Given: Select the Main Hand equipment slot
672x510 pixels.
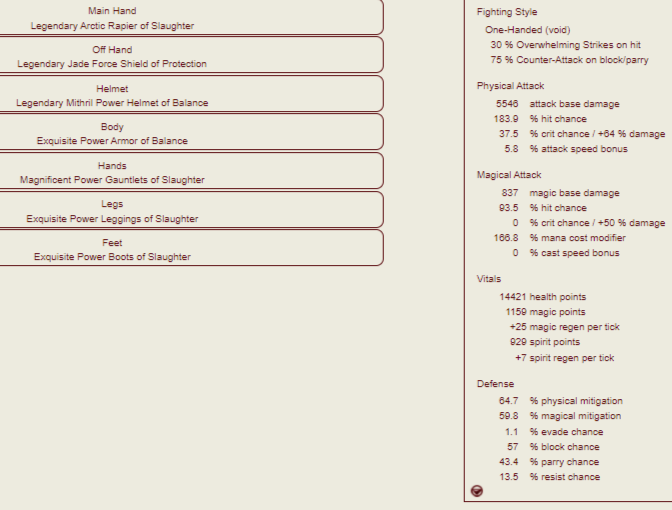Looking at the screenshot, I should 112,18.
